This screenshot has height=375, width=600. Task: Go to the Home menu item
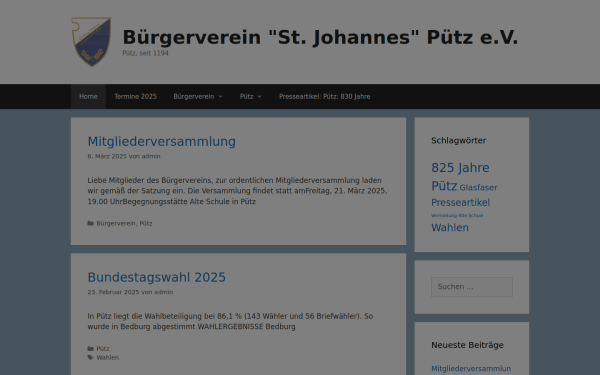[88, 96]
